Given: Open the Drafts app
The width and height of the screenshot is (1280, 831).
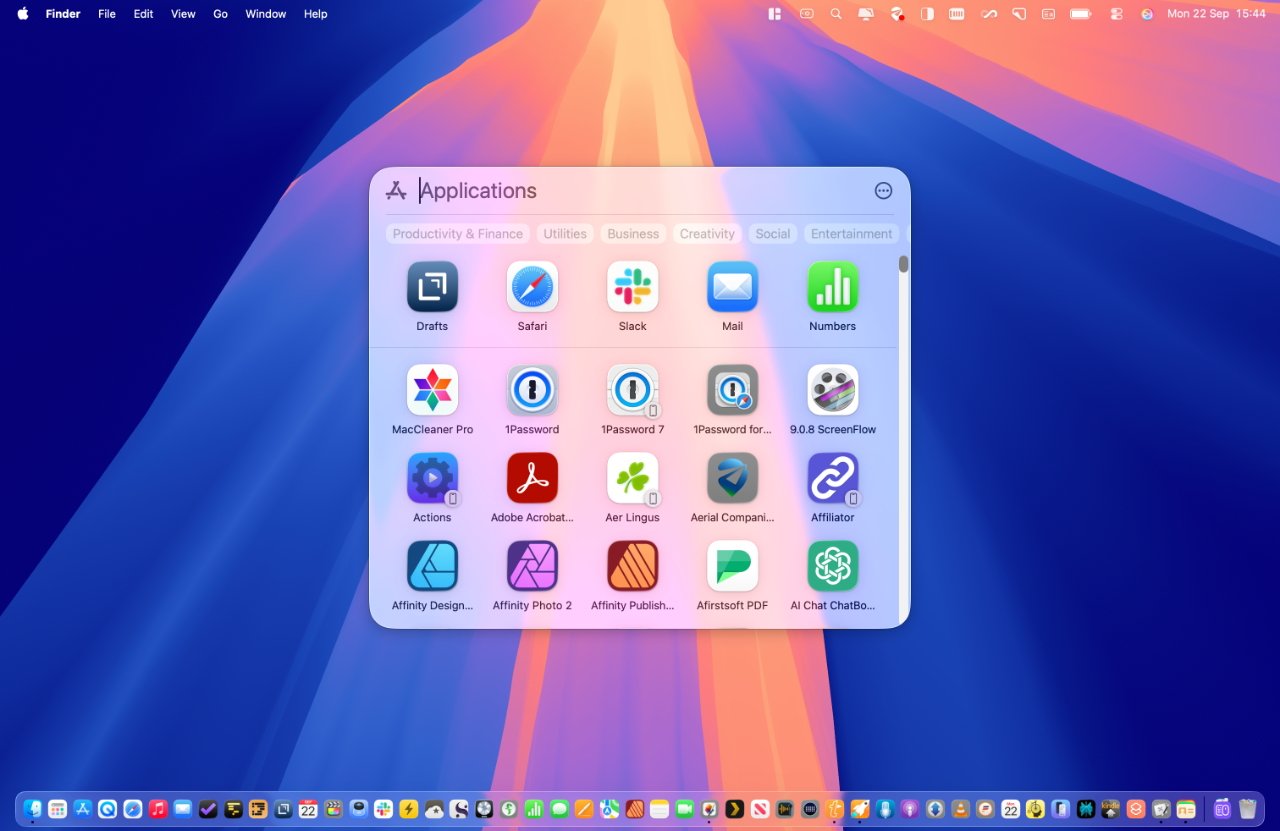Looking at the screenshot, I should [432, 287].
